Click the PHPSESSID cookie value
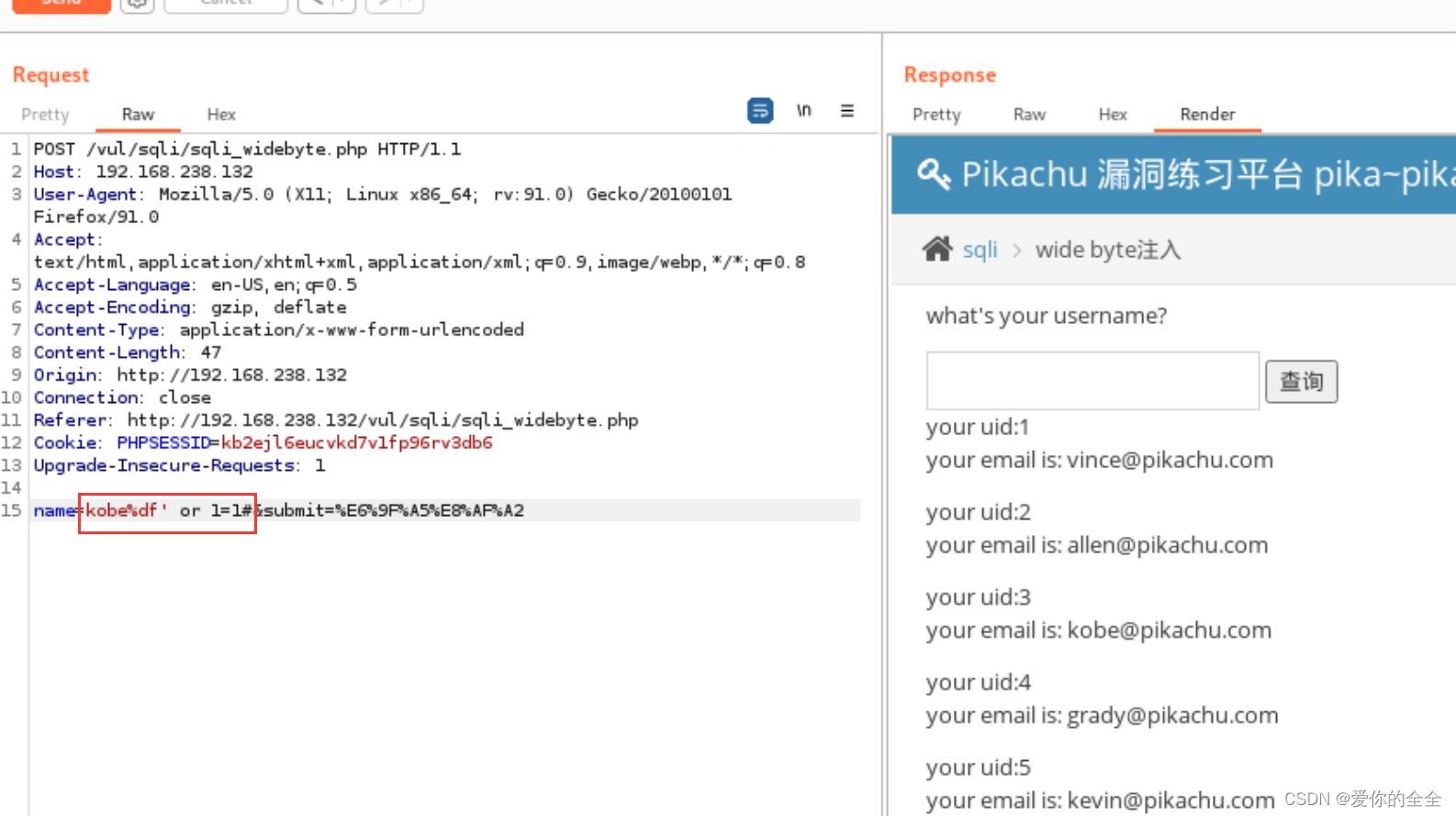This screenshot has height=816, width=1456. tap(357, 442)
